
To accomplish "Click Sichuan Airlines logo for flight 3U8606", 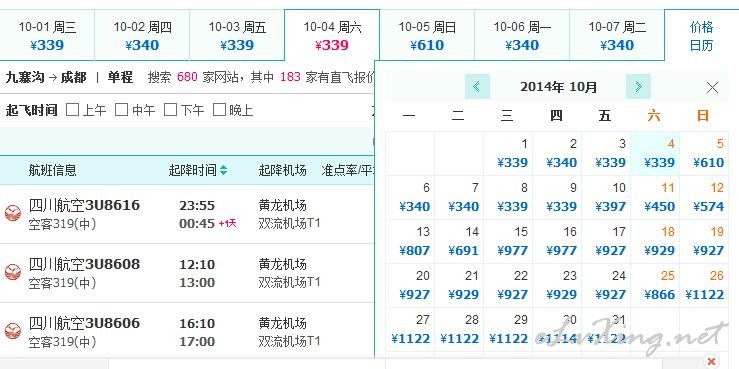I will click(x=13, y=331).
